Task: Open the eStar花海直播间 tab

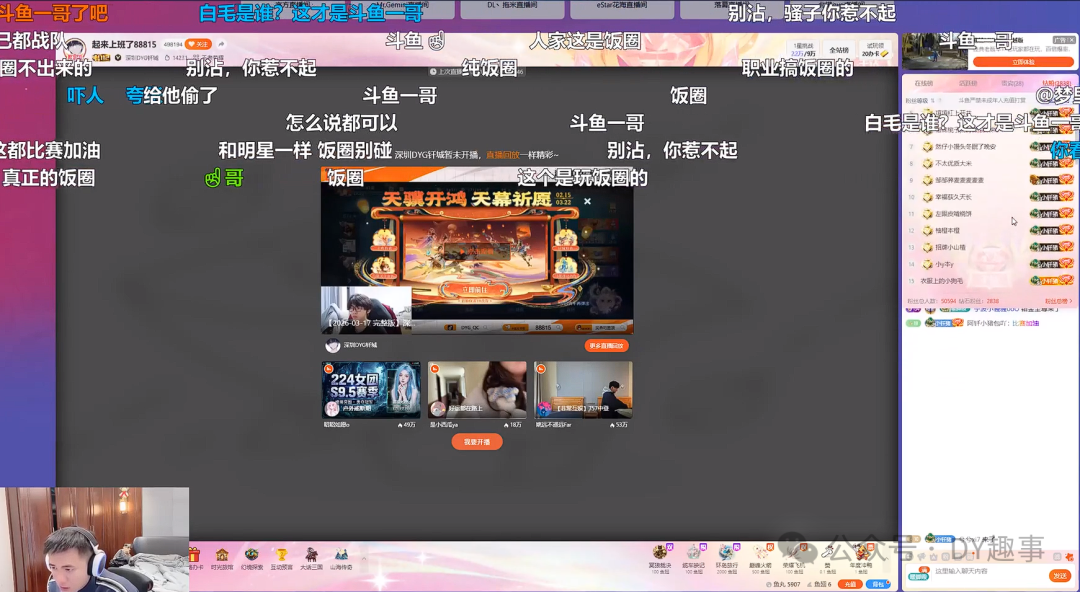Action: 621,6
